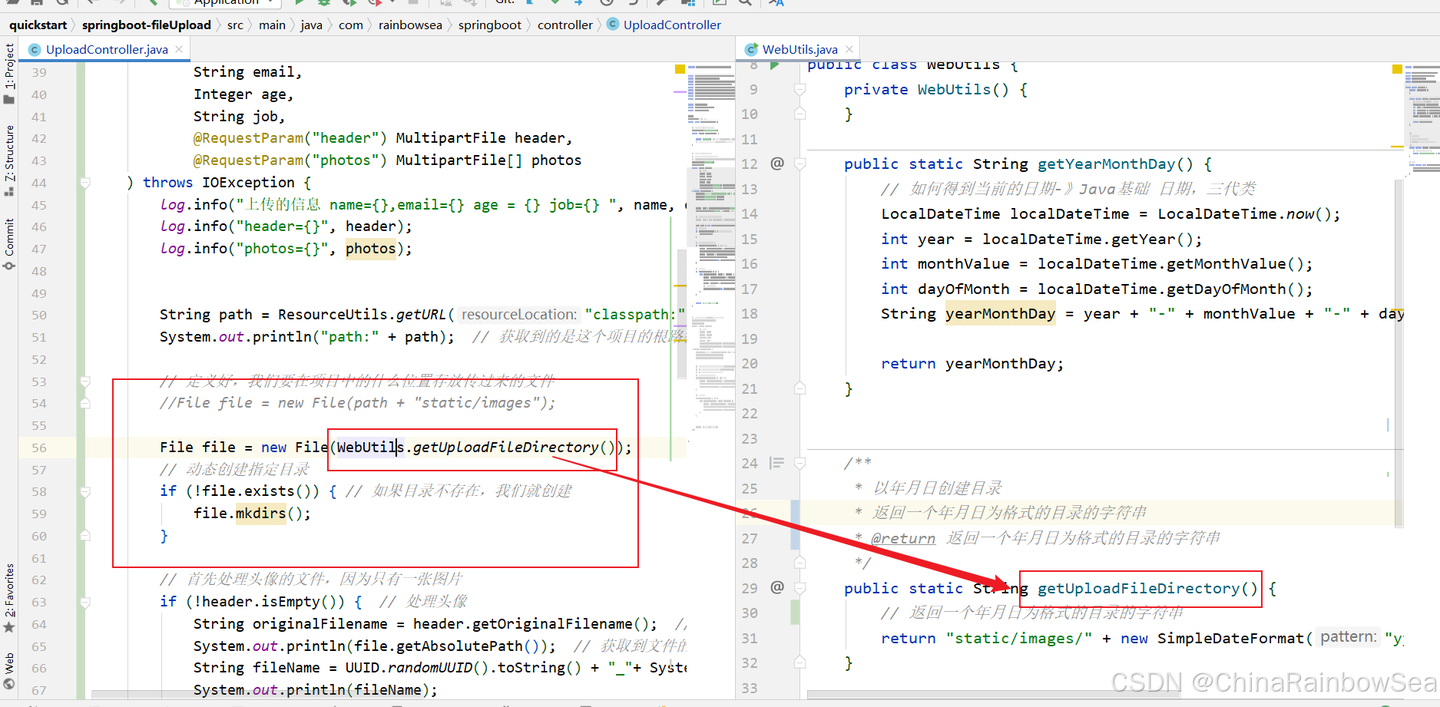Open the Favorites tool window
Image resolution: width=1440 pixels, height=707 pixels.
coord(9,598)
